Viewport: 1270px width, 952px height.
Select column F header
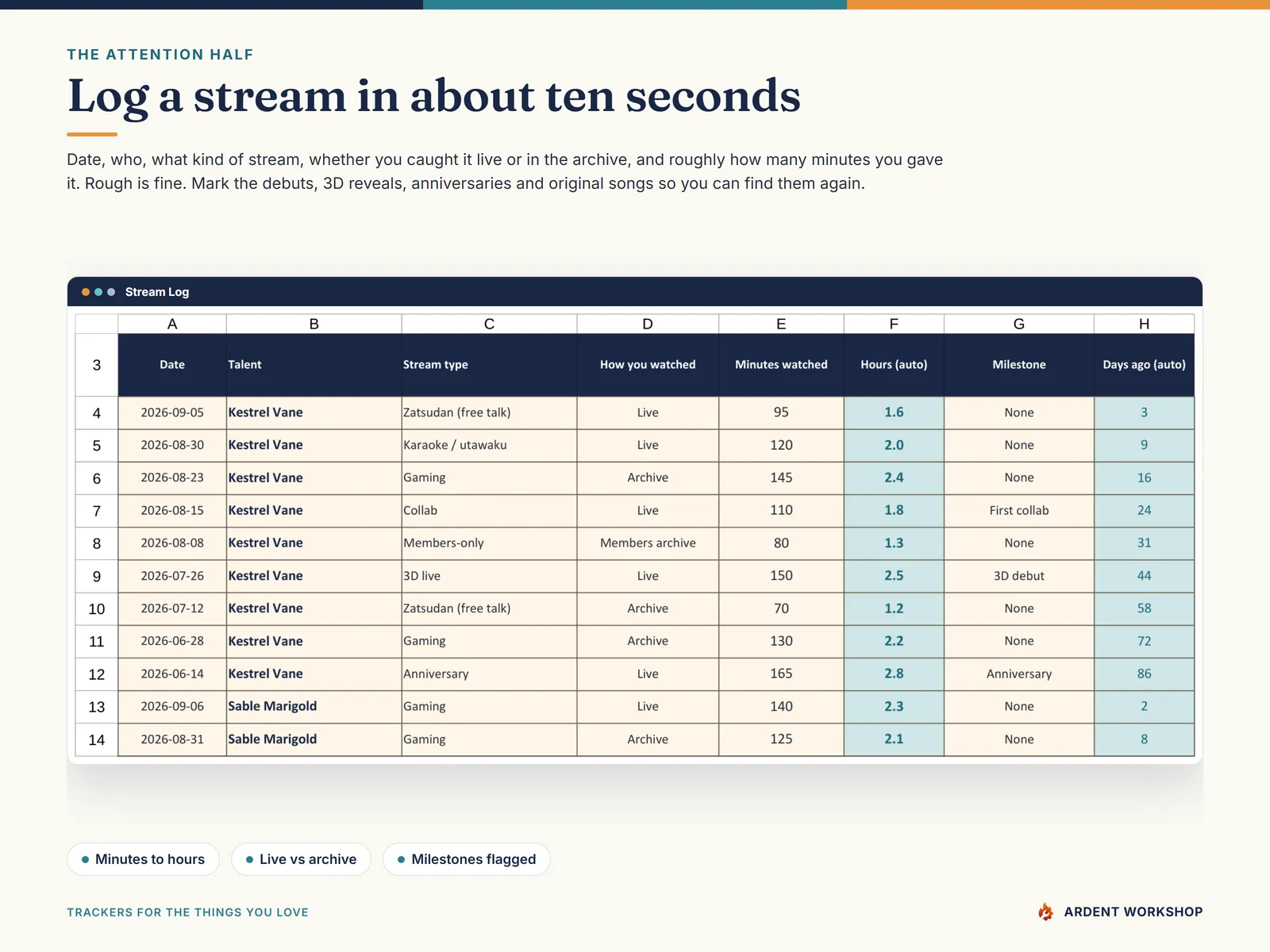tap(894, 324)
